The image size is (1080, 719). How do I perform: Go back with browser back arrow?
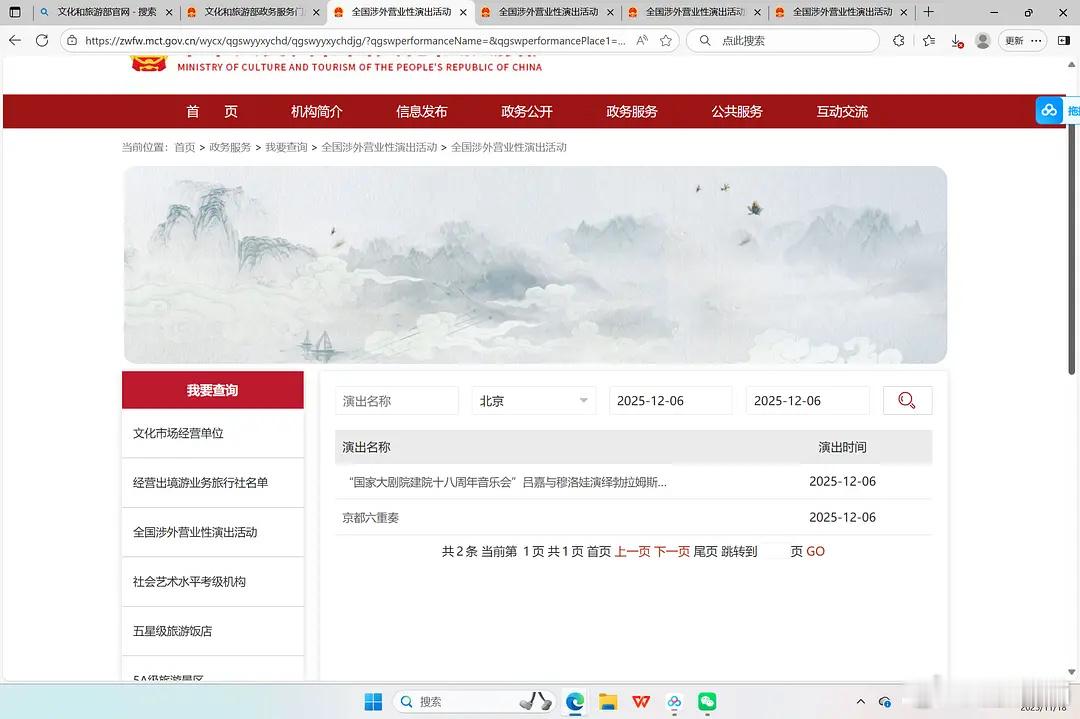click(15, 41)
